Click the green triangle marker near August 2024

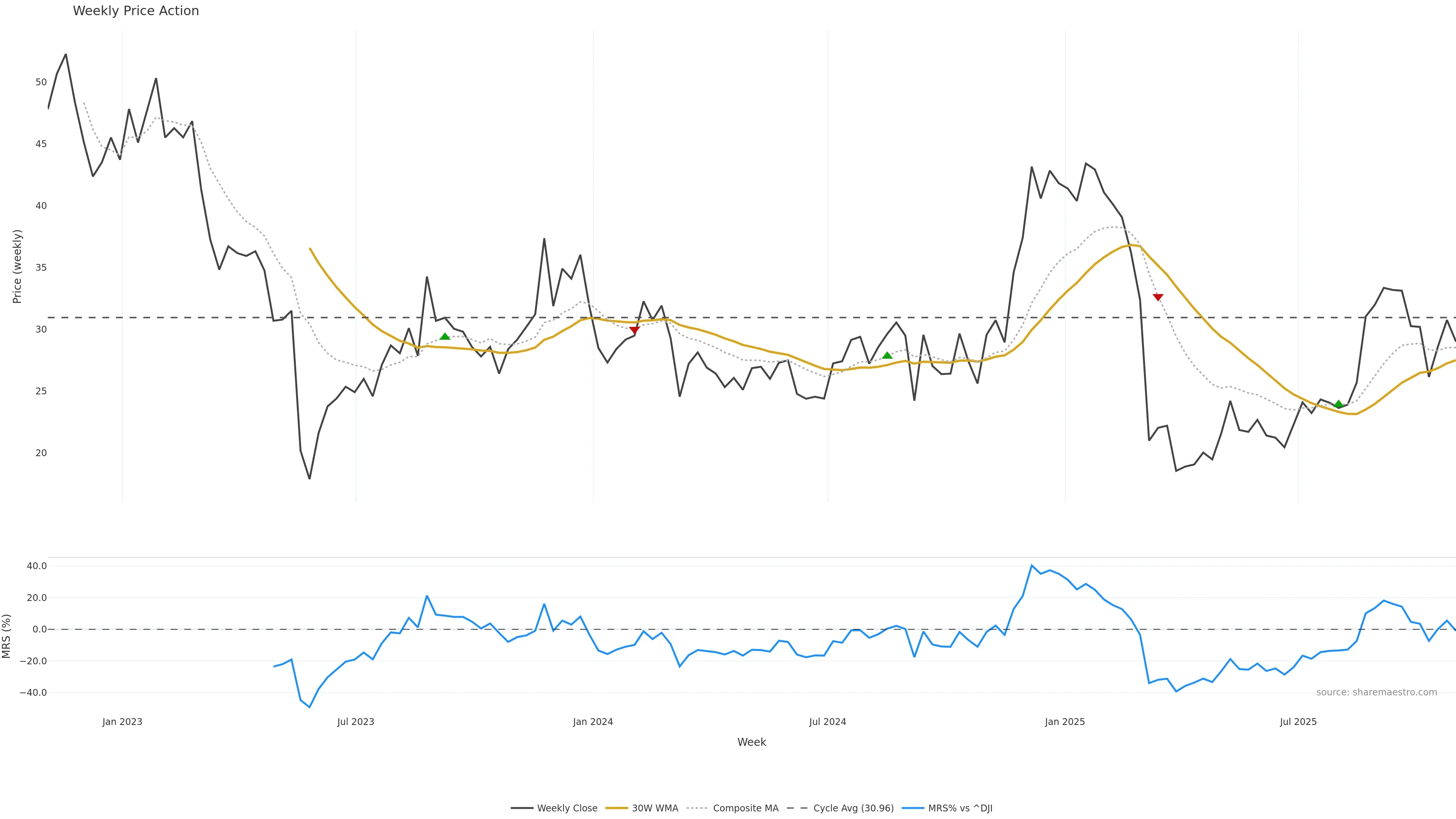point(887,356)
